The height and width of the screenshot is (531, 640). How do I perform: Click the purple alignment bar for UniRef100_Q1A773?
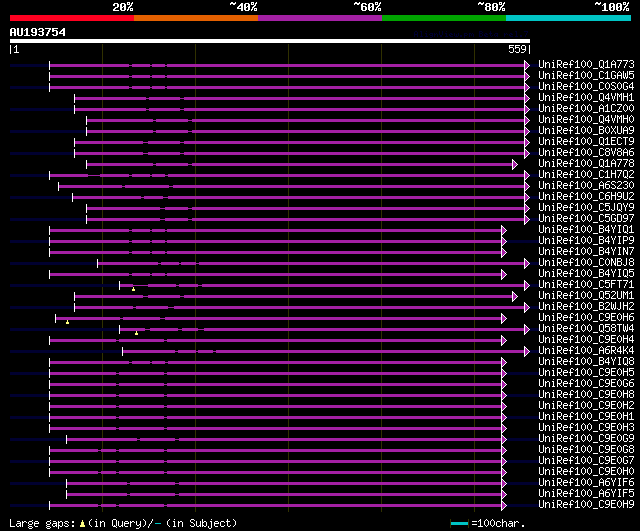(x=287, y=65)
